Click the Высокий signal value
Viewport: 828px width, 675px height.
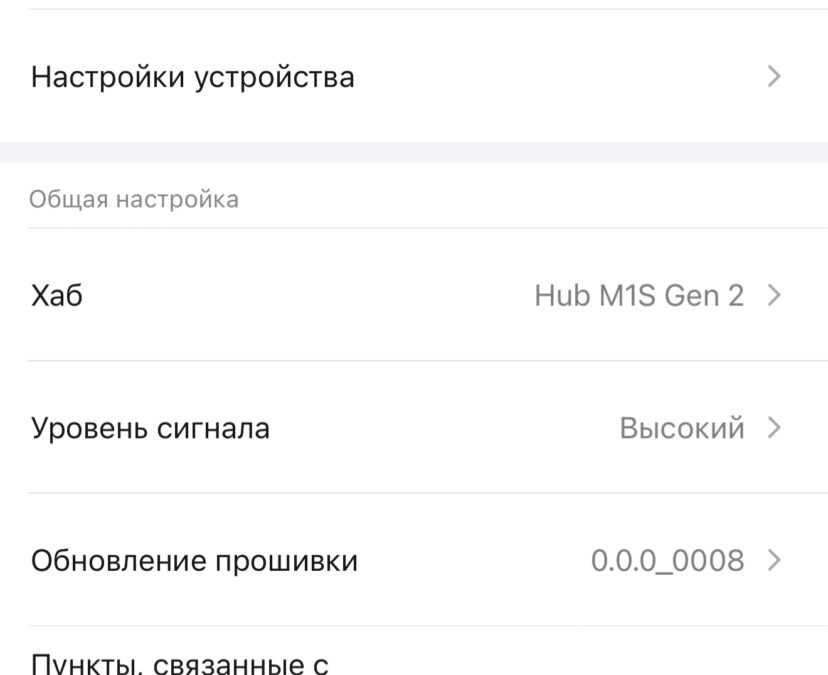[x=682, y=429]
